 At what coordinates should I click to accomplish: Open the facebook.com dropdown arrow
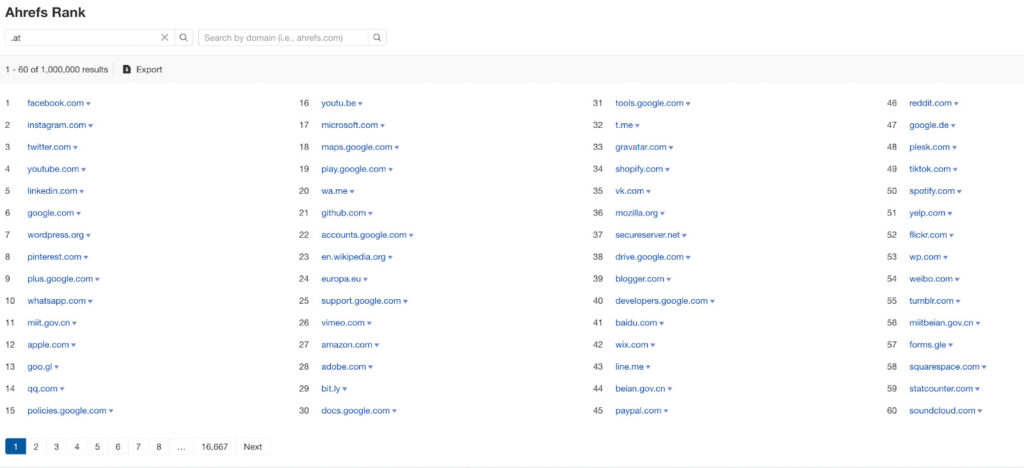[x=88, y=104]
